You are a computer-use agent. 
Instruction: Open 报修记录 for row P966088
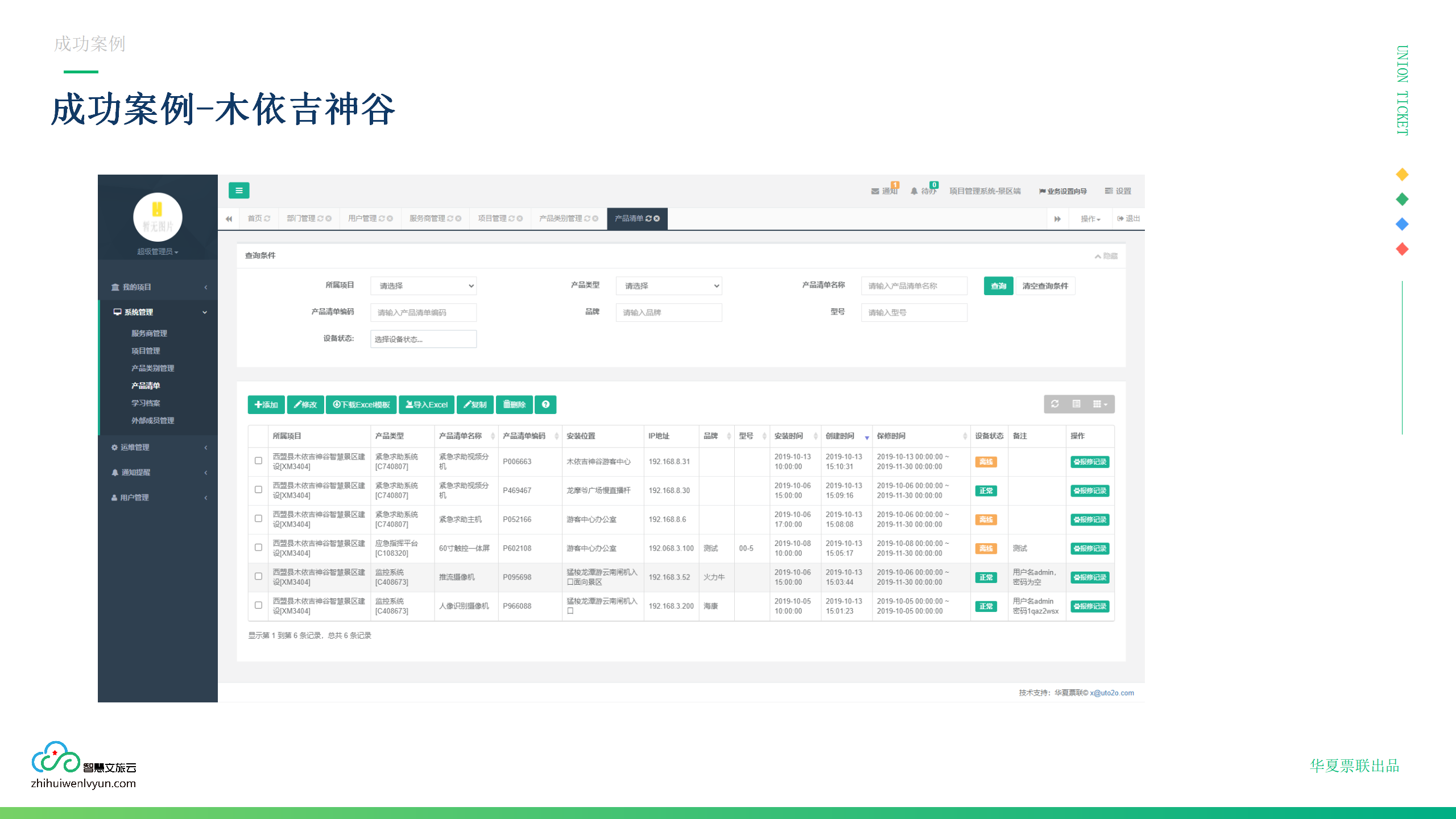click(x=1090, y=606)
